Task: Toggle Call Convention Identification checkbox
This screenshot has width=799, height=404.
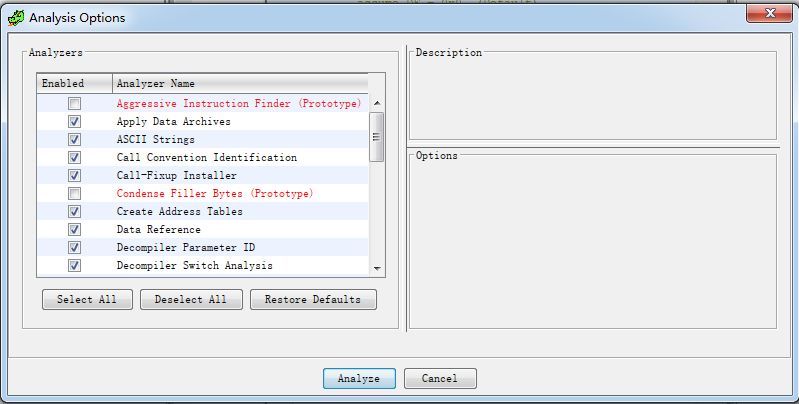Action: point(75,158)
